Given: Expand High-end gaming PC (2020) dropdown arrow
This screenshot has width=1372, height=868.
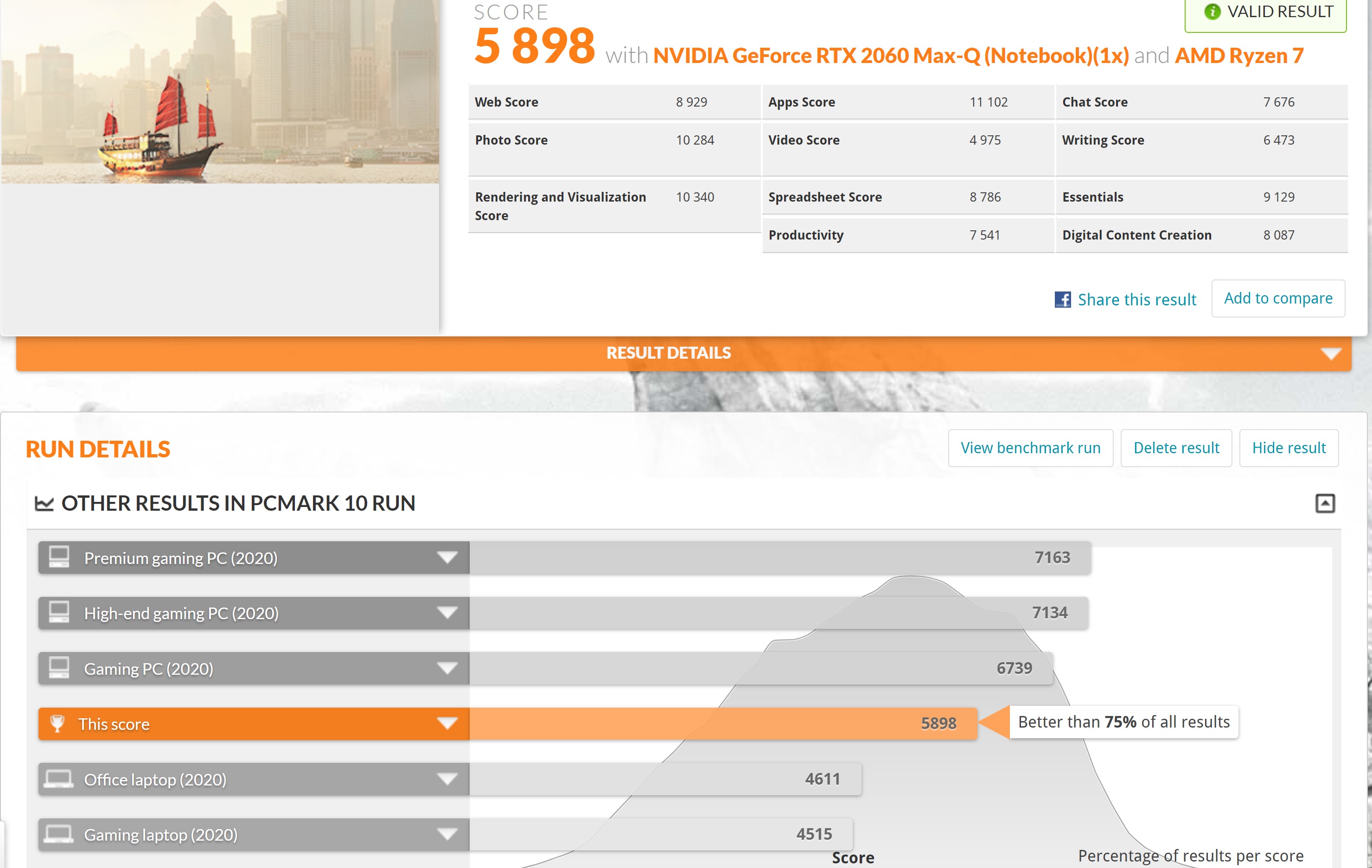Looking at the screenshot, I should [x=447, y=613].
